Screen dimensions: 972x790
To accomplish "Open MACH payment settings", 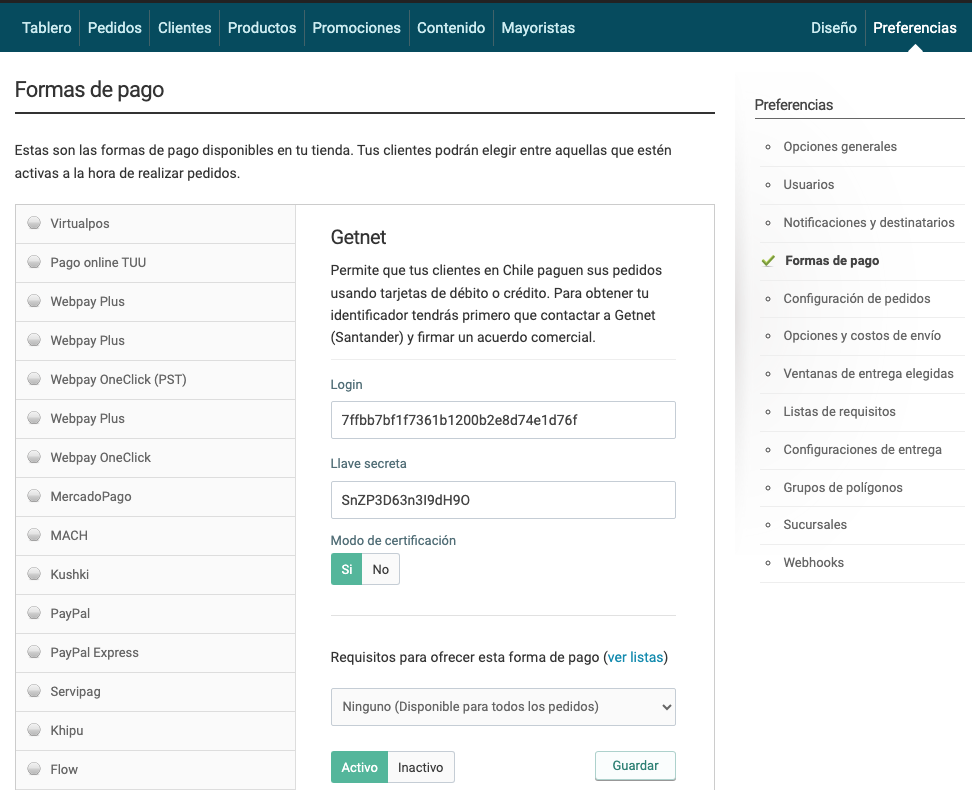I will coord(156,536).
